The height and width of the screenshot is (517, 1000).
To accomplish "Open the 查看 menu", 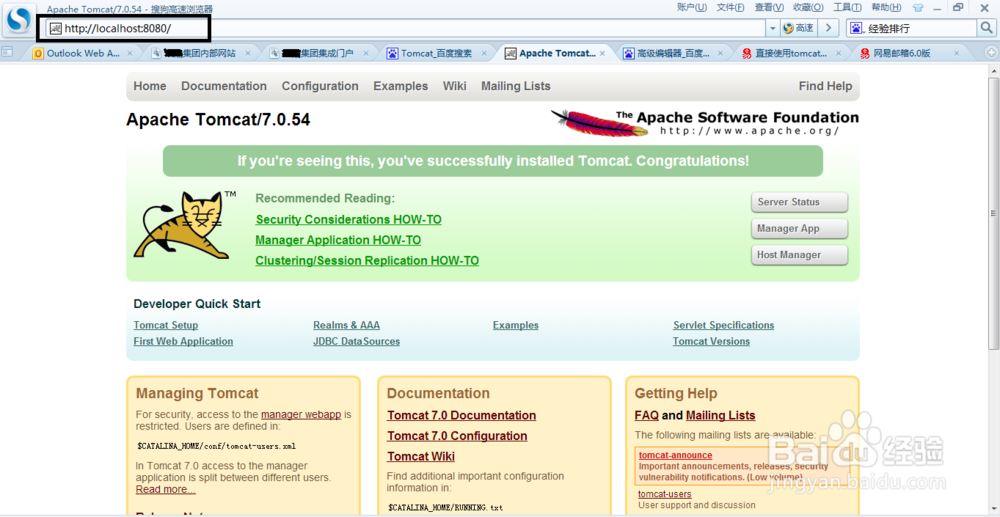I will (769, 7).
